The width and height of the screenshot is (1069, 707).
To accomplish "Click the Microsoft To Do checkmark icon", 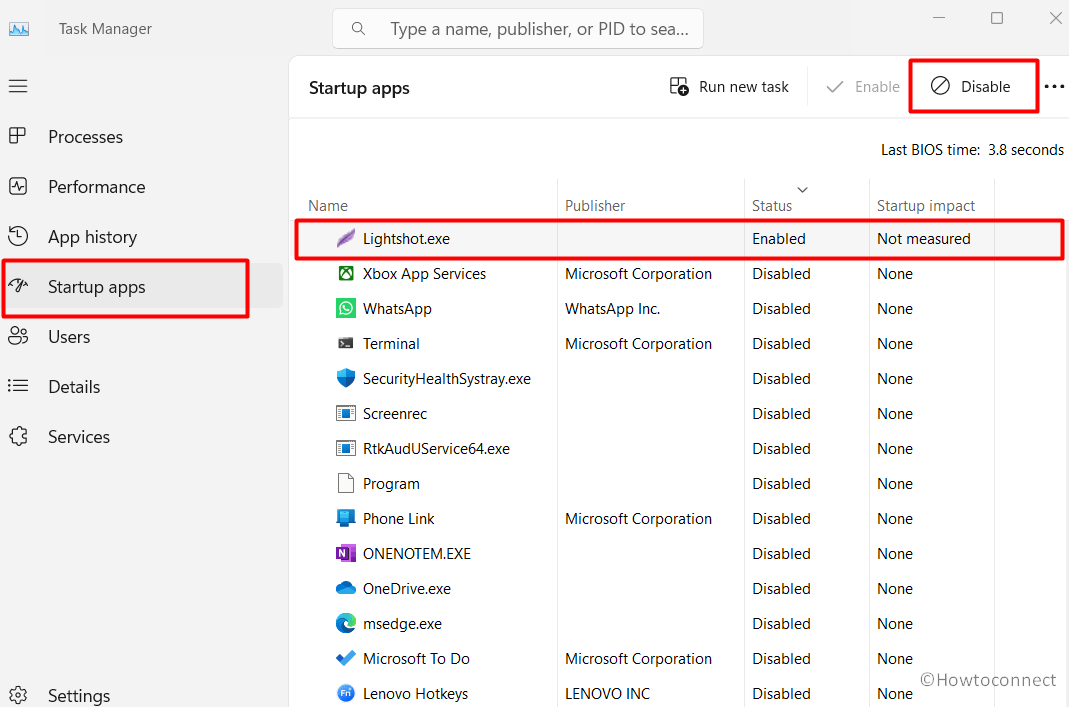I will 346,658.
